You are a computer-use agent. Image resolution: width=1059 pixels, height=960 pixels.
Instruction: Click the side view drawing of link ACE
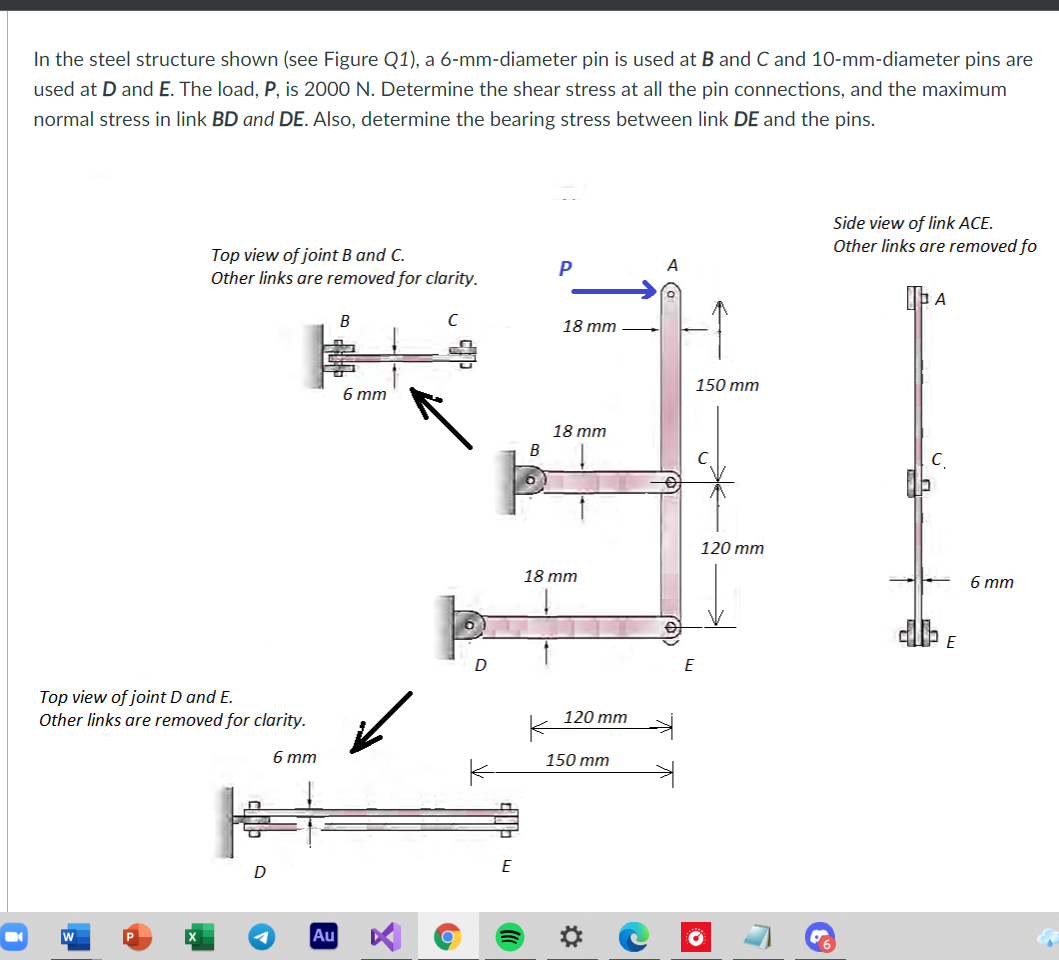(919, 466)
